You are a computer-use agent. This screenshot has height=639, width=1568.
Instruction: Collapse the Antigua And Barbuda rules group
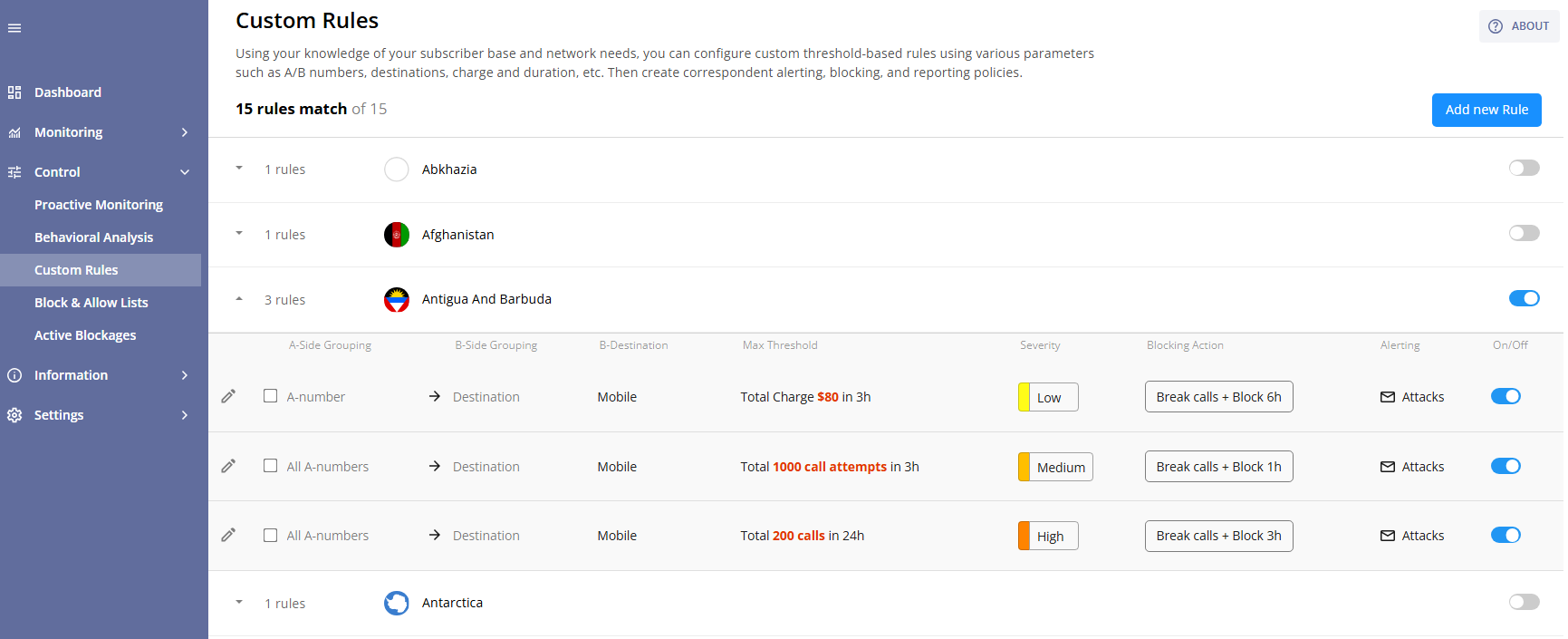[x=239, y=299]
